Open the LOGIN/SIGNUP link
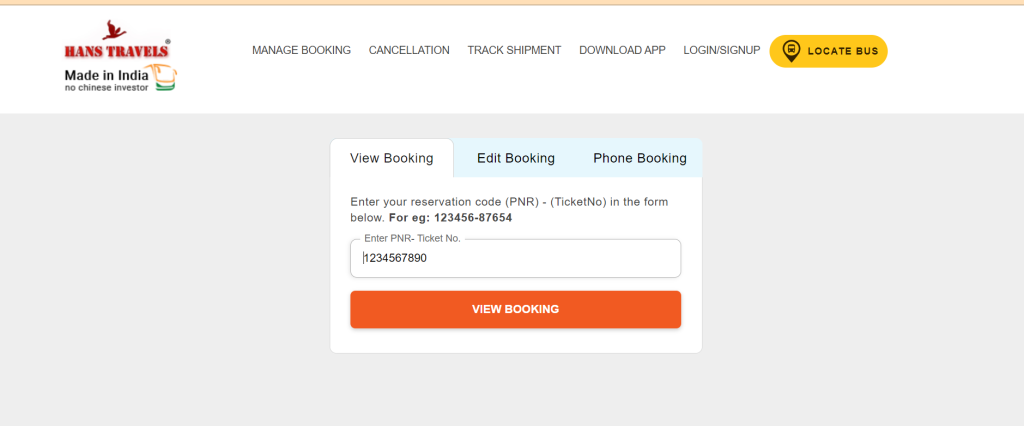Image resolution: width=1024 pixels, height=426 pixels. [x=722, y=50]
